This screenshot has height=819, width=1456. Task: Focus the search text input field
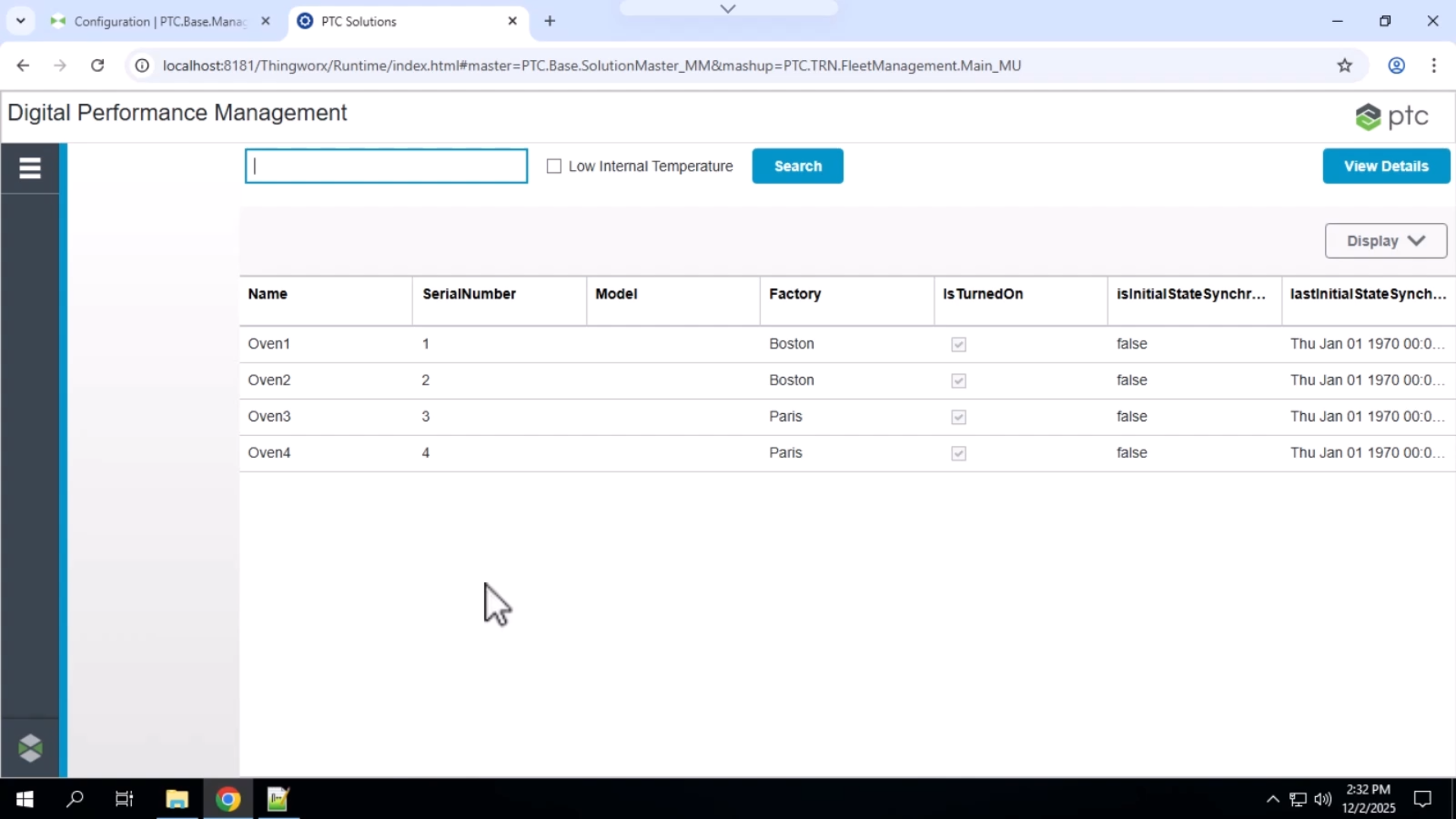click(x=386, y=166)
